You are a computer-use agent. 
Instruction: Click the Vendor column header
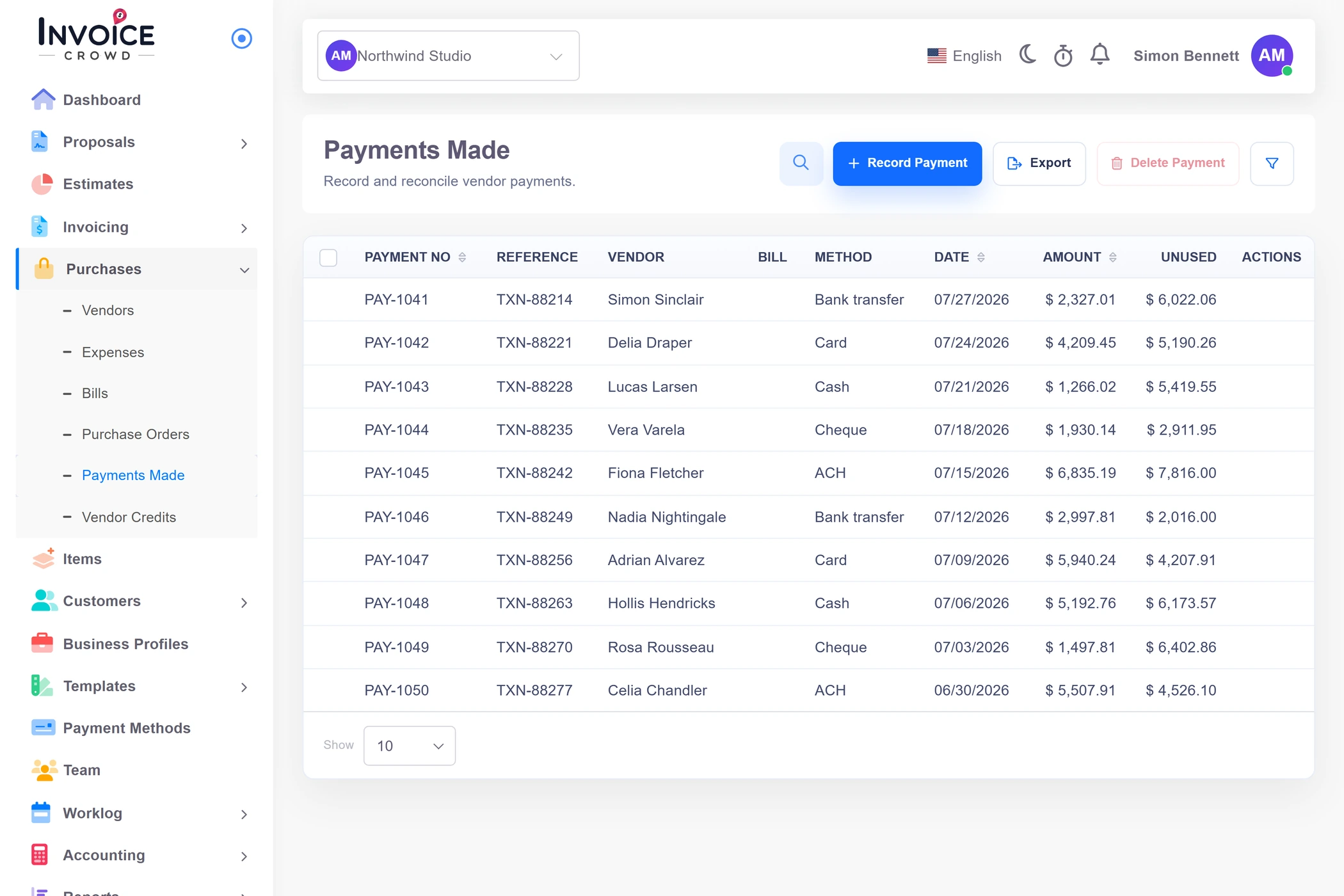pyautogui.click(x=636, y=257)
